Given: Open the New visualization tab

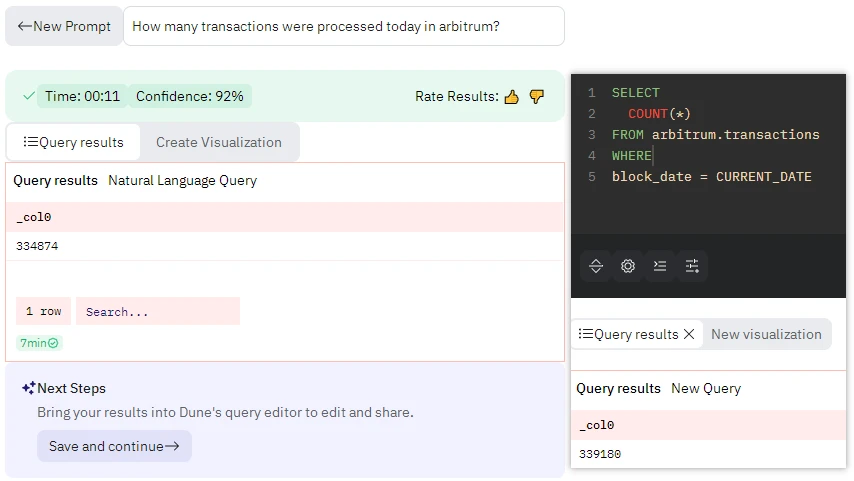Looking at the screenshot, I should click(766, 335).
